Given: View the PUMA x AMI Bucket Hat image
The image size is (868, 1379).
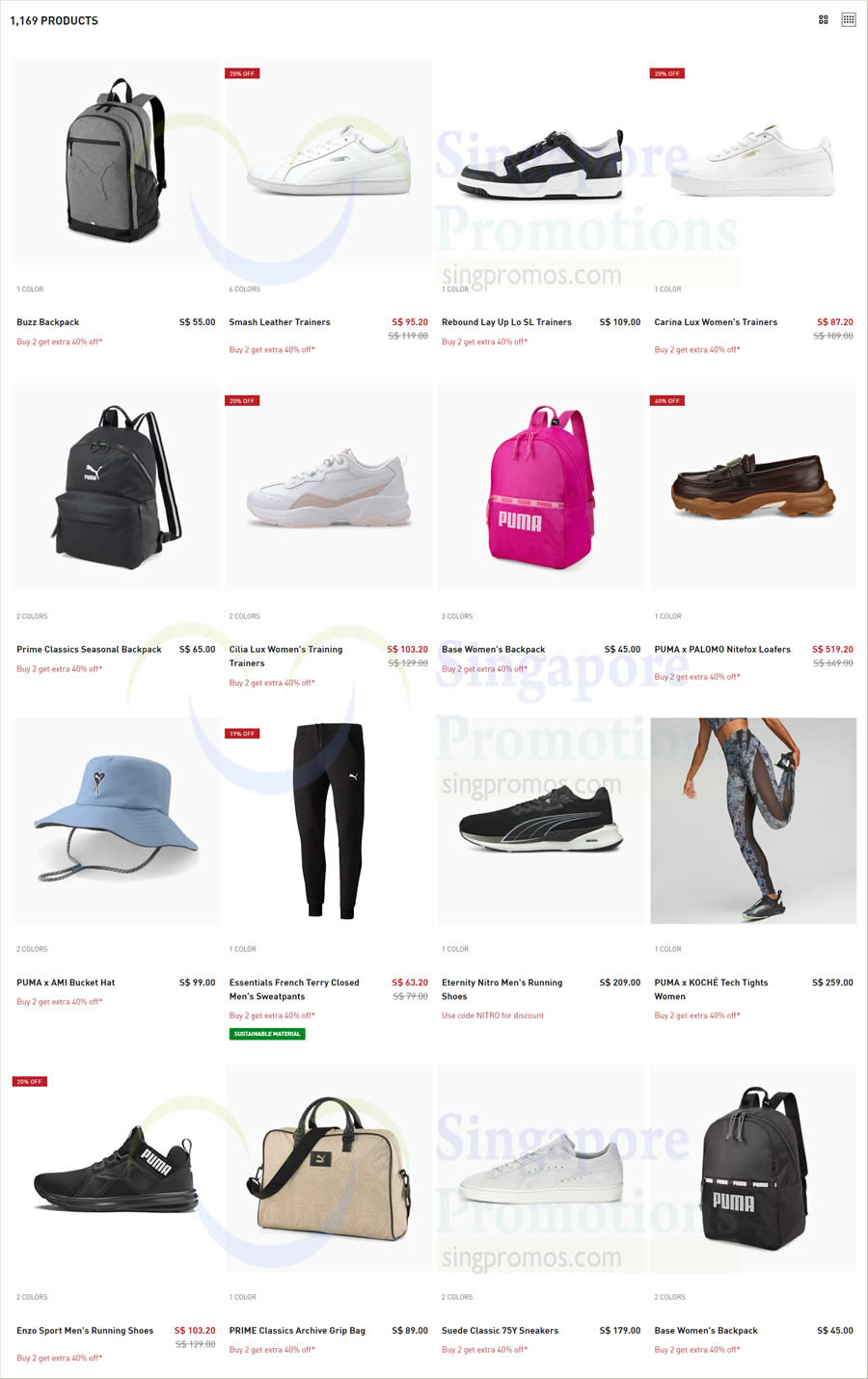Looking at the screenshot, I should (116, 820).
